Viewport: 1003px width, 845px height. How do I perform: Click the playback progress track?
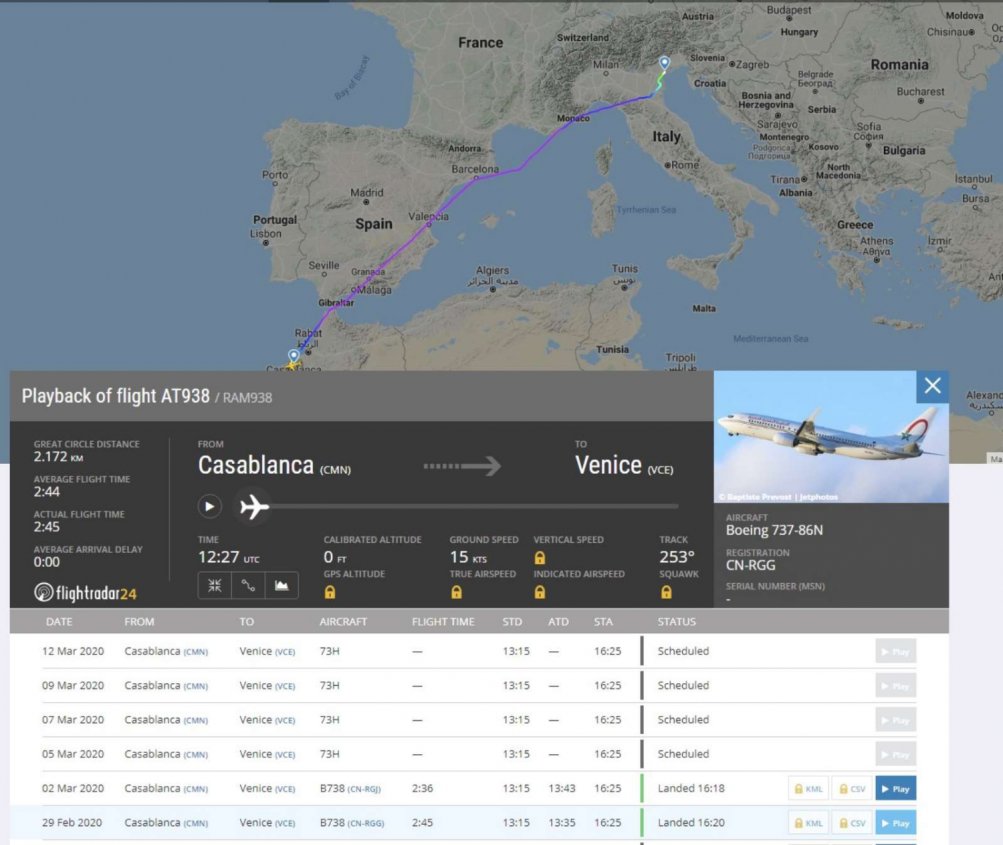[x=473, y=506]
